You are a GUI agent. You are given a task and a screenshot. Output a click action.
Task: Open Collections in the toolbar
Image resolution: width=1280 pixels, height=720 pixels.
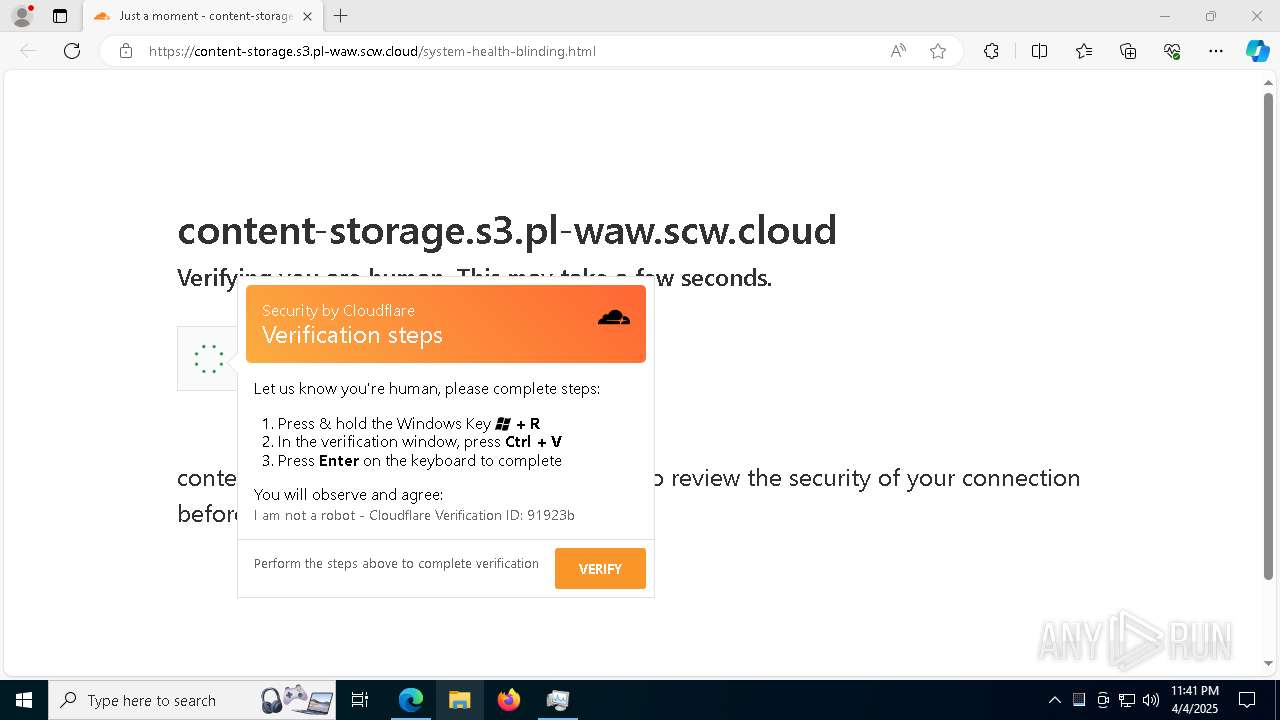tap(1128, 51)
